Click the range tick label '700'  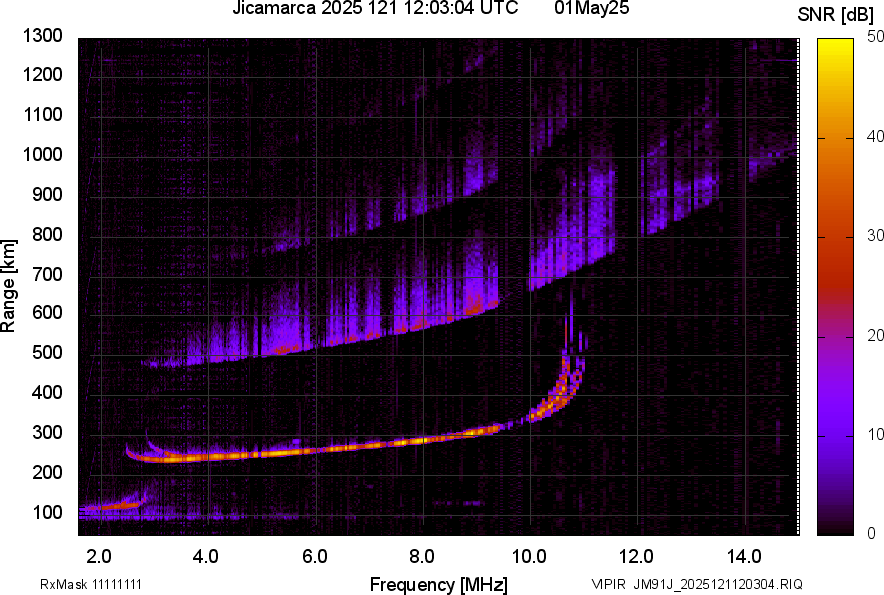point(47,274)
